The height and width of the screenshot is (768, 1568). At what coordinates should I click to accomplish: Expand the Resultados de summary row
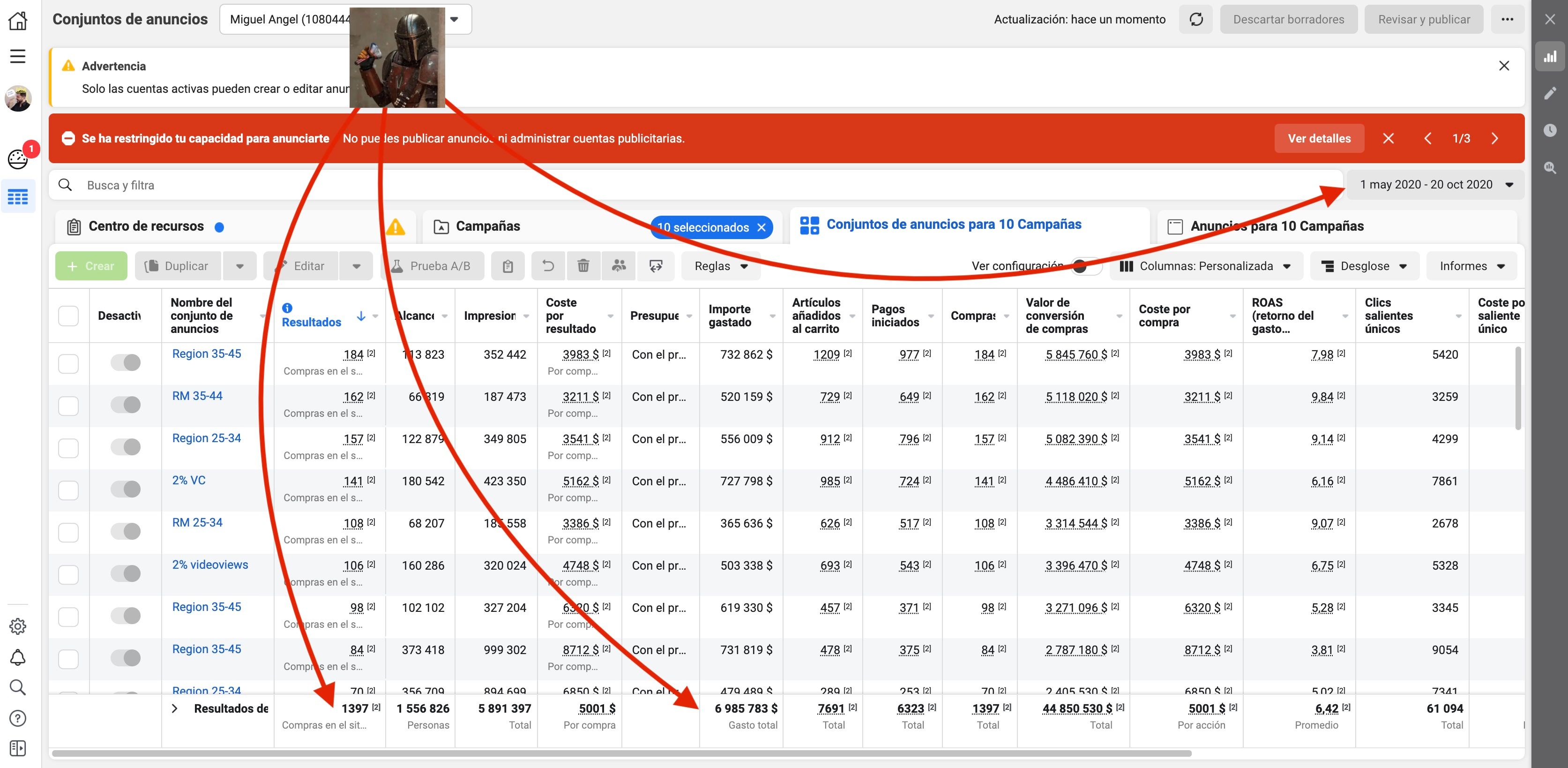[x=175, y=708]
